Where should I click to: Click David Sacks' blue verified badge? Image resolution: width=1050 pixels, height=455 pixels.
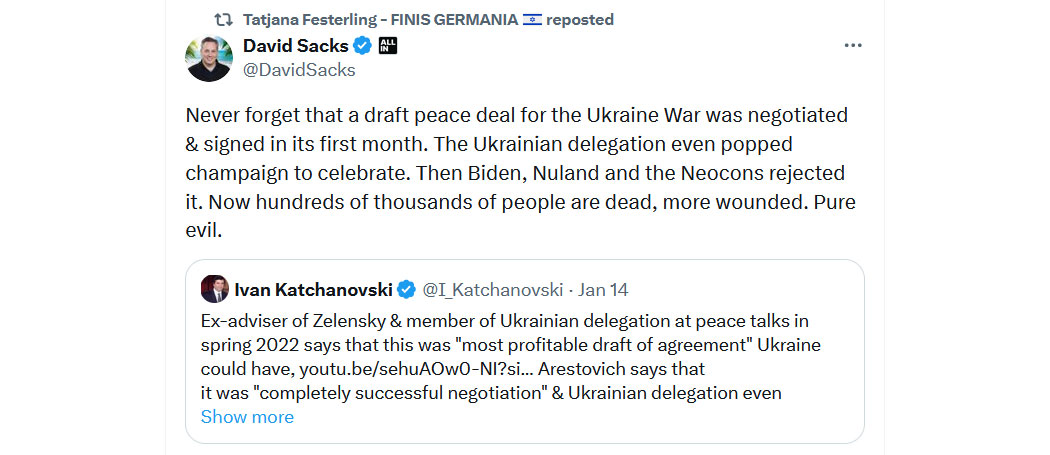(x=363, y=46)
